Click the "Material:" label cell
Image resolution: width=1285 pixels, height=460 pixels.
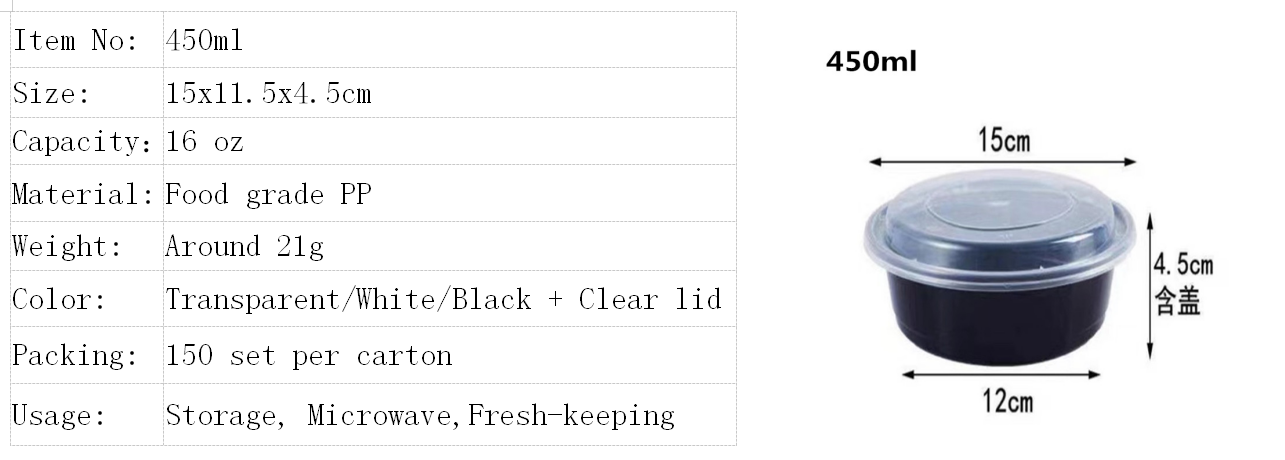(86, 193)
